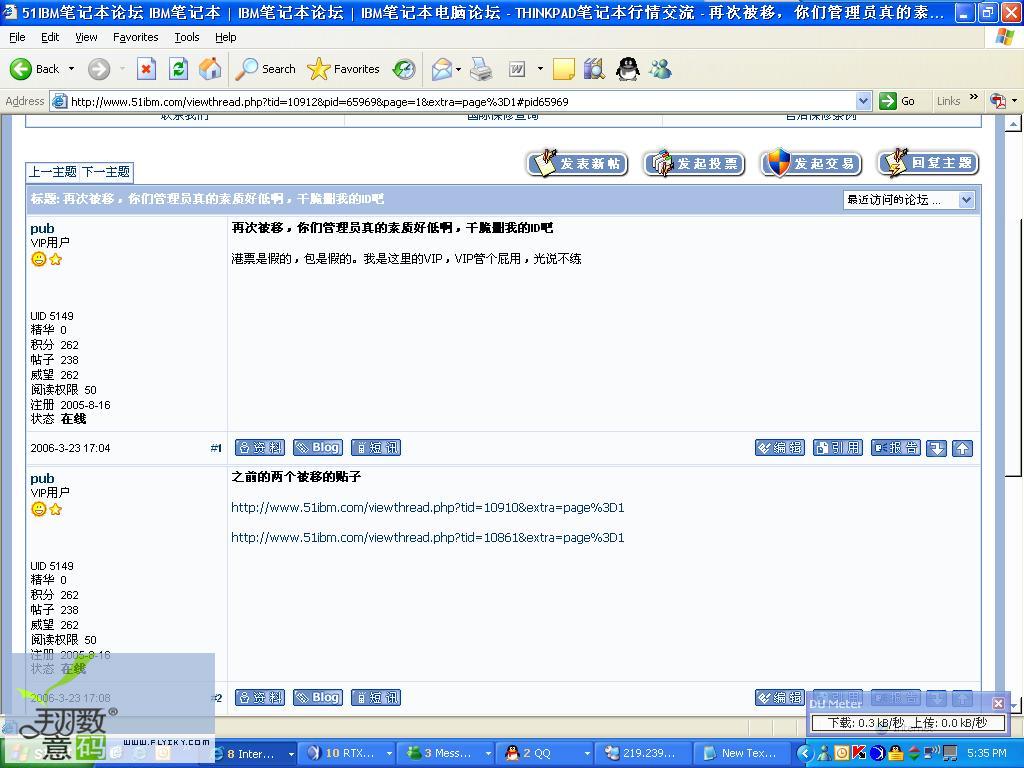The width and height of the screenshot is (1024, 768).
Task: Open the Edit menu
Action: (x=50, y=37)
